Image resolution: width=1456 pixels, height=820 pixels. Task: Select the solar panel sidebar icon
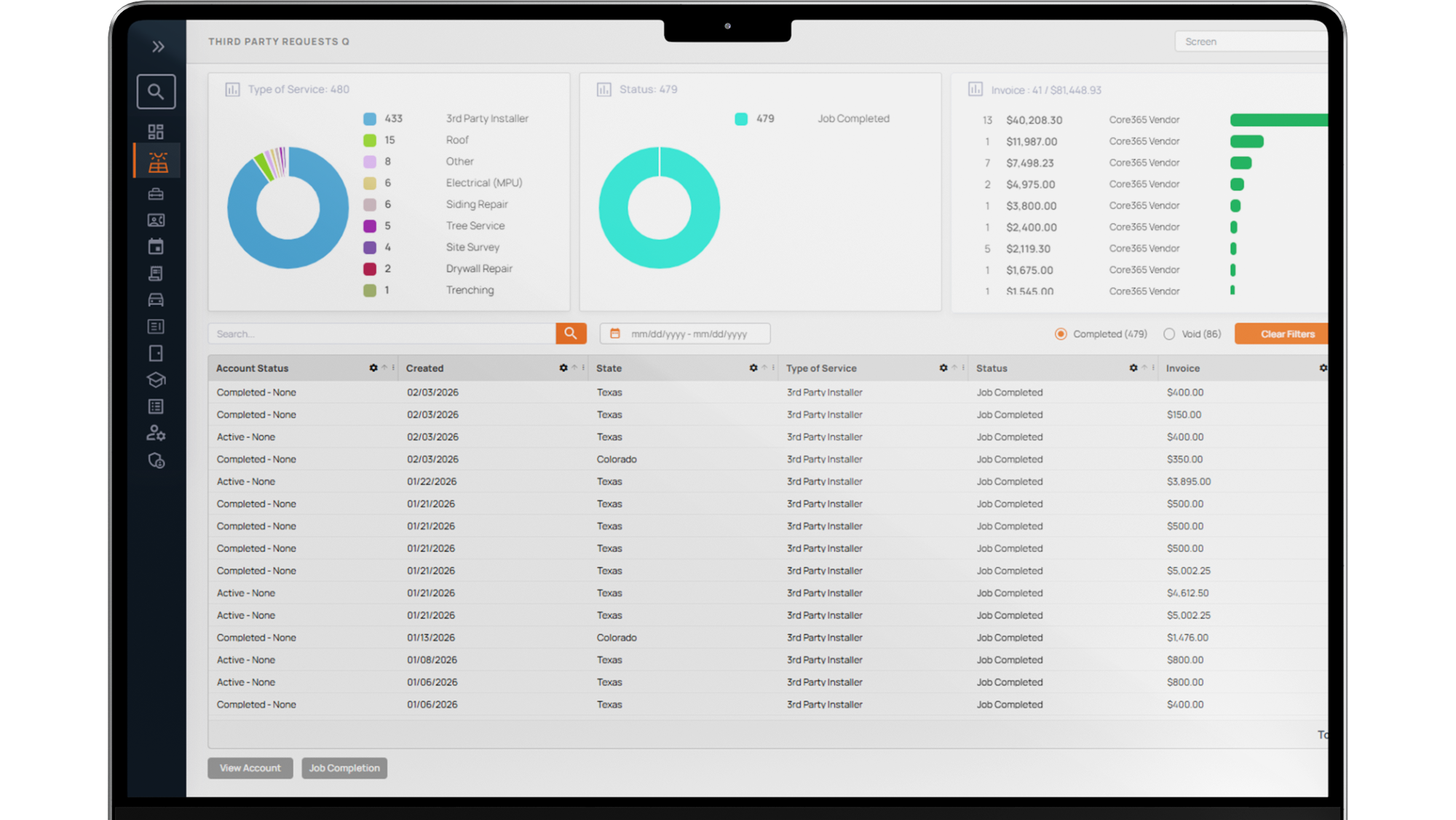pyautogui.click(x=157, y=162)
